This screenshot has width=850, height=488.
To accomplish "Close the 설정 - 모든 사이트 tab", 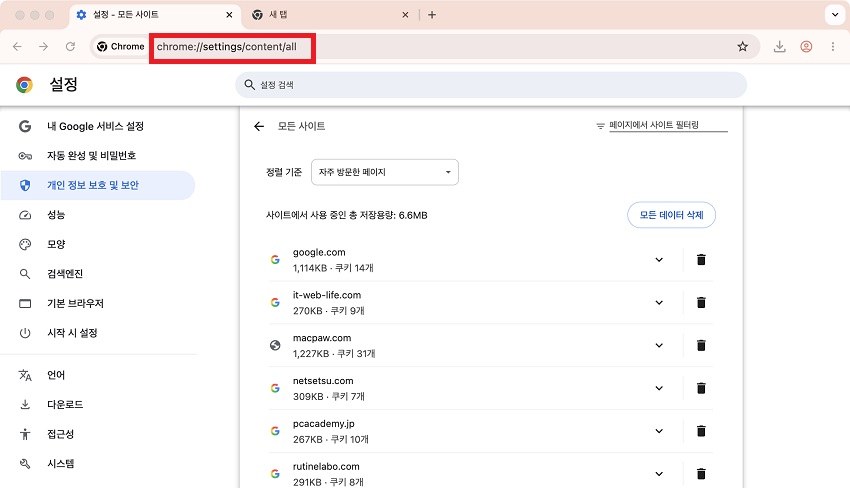I will [229, 15].
